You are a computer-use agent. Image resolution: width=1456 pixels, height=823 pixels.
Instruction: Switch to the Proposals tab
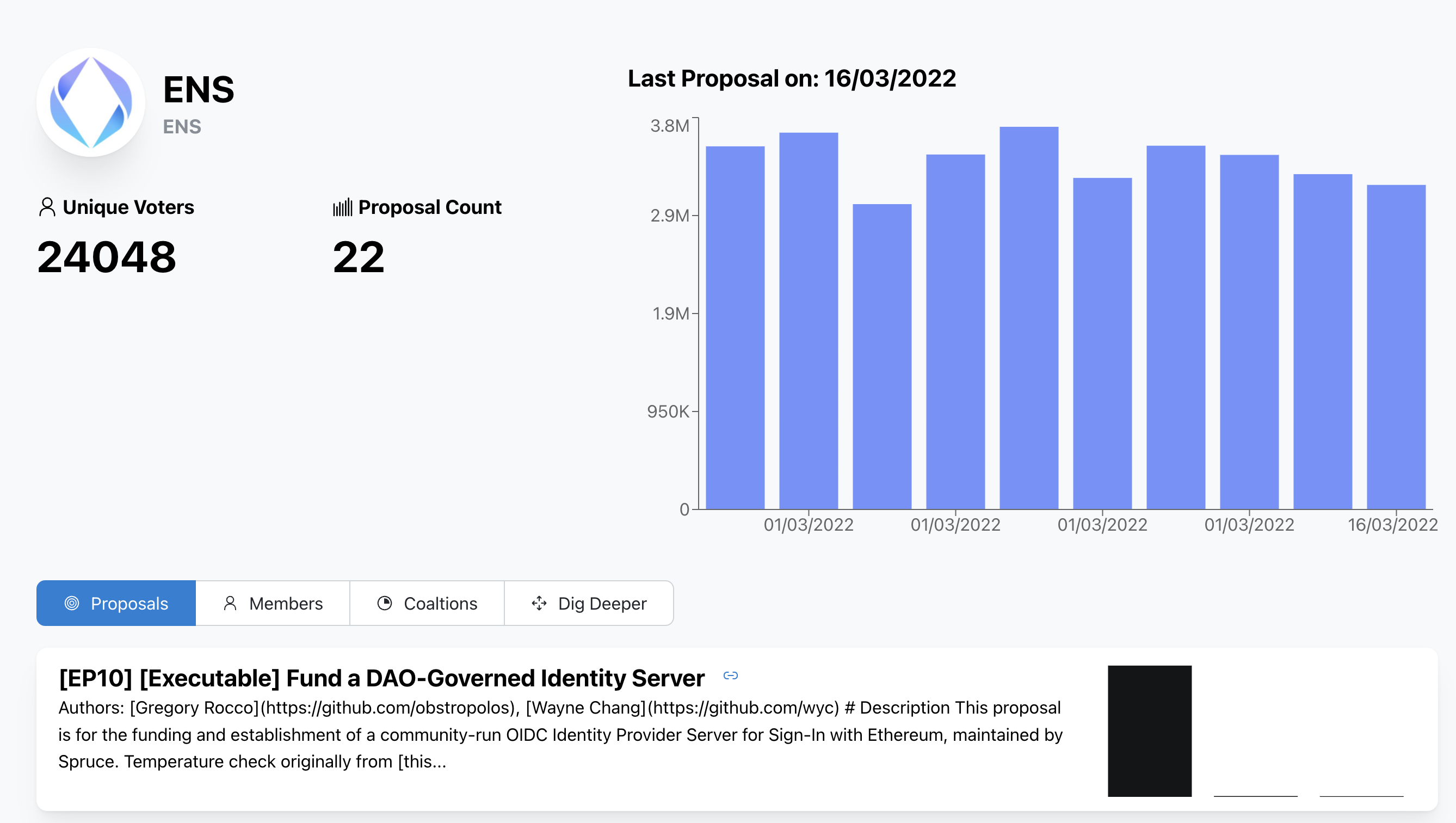tap(116, 603)
